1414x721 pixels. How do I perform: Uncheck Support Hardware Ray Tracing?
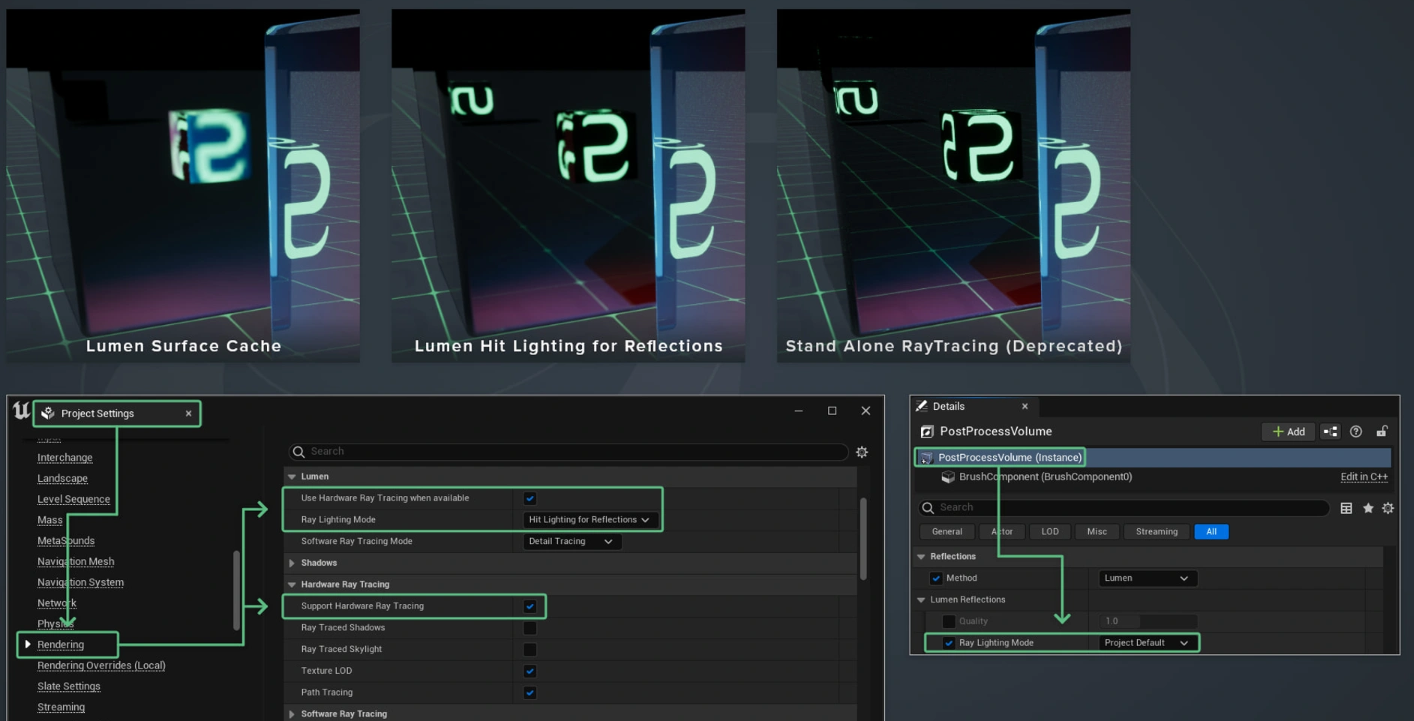[x=529, y=605]
